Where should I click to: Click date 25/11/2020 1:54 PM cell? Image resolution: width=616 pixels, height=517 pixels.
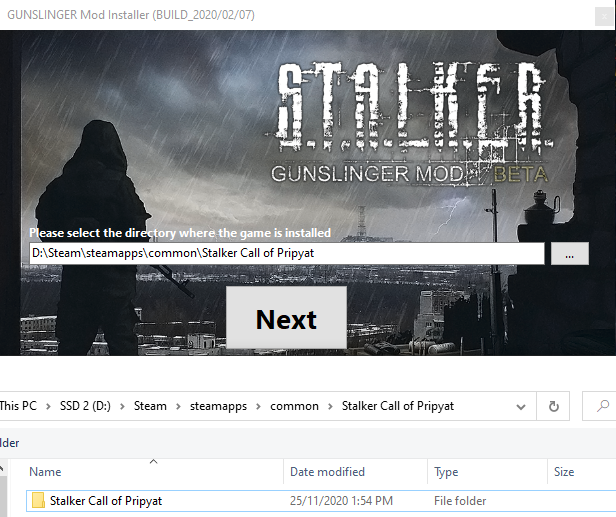click(341, 501)
